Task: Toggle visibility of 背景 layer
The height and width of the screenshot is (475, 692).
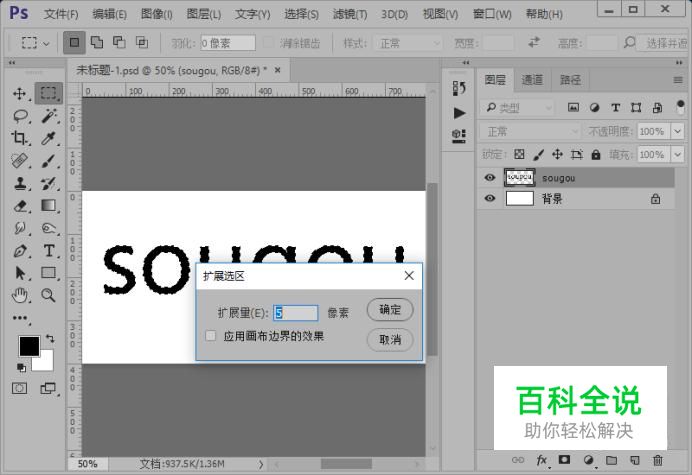Action: (x=489, y=199)
